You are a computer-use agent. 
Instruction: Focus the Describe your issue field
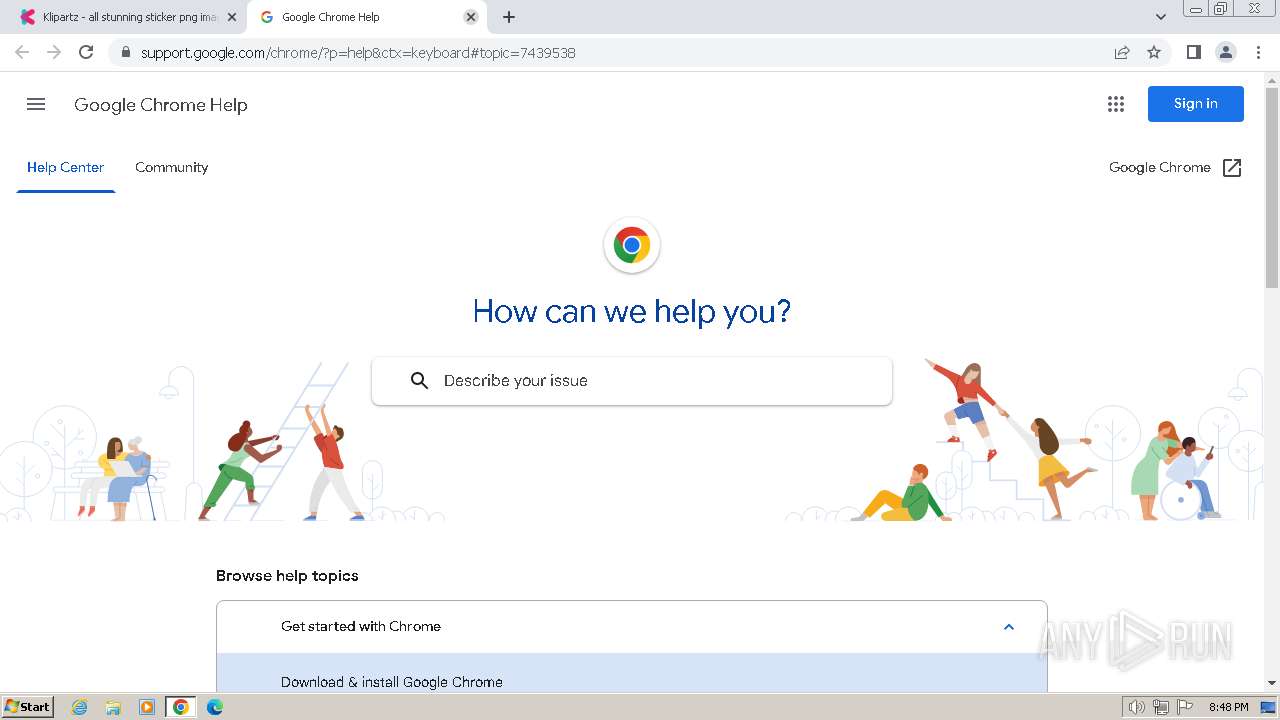[x=632, y=381]
